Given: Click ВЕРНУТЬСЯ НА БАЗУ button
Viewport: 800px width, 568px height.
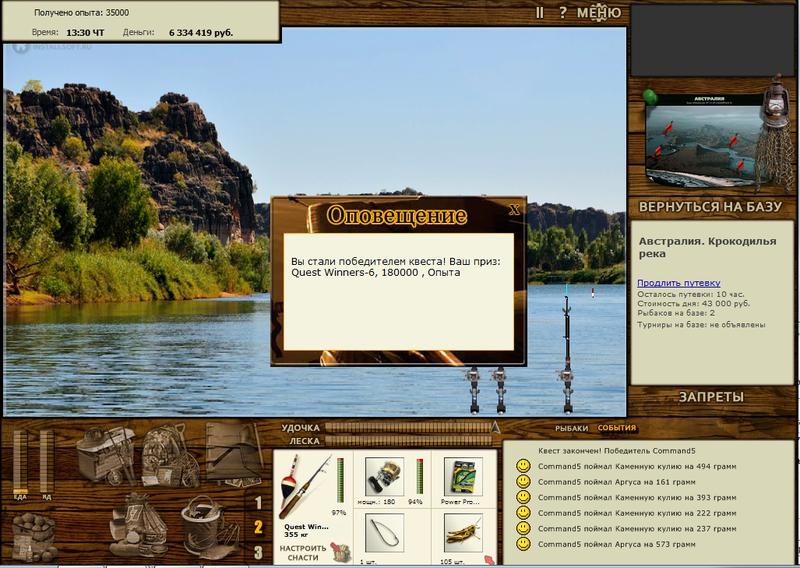Looking at the screenshot, I should click(710, 207).
